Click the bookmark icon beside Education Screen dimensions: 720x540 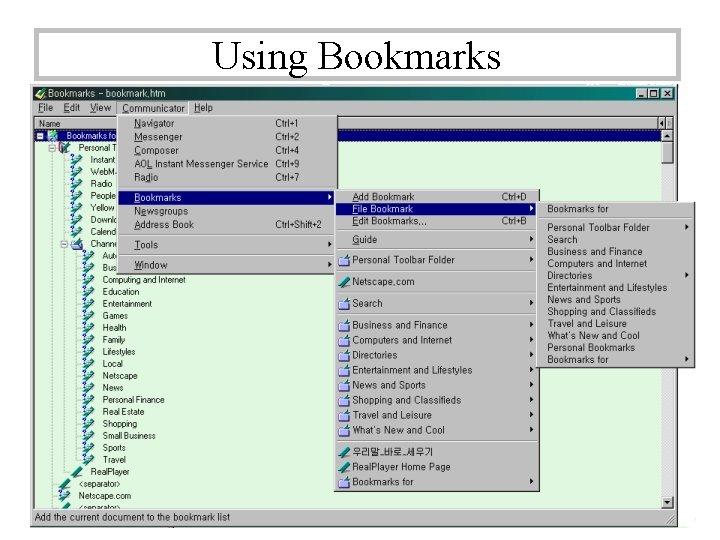coord(88,292)
